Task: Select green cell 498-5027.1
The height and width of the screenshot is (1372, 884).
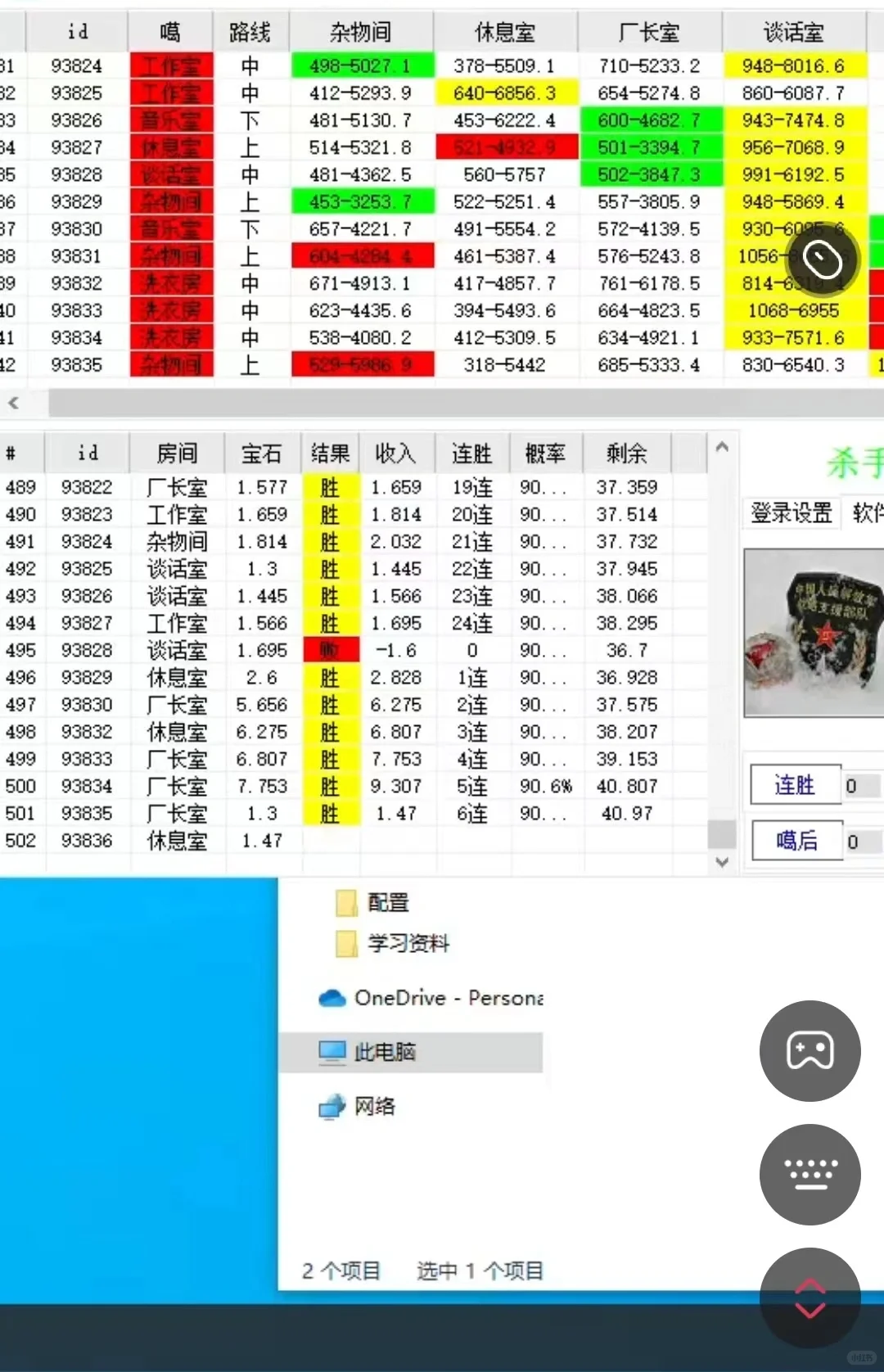Action: (x=361, y=65)
